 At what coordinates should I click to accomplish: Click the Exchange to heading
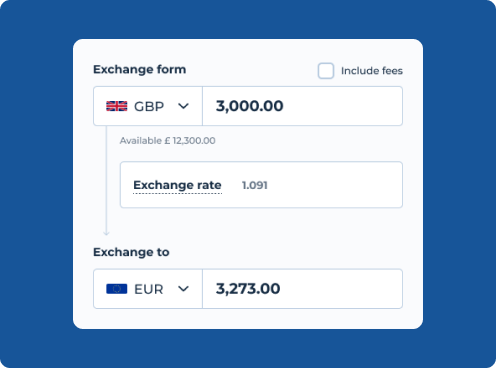click(x=131, y=252)
